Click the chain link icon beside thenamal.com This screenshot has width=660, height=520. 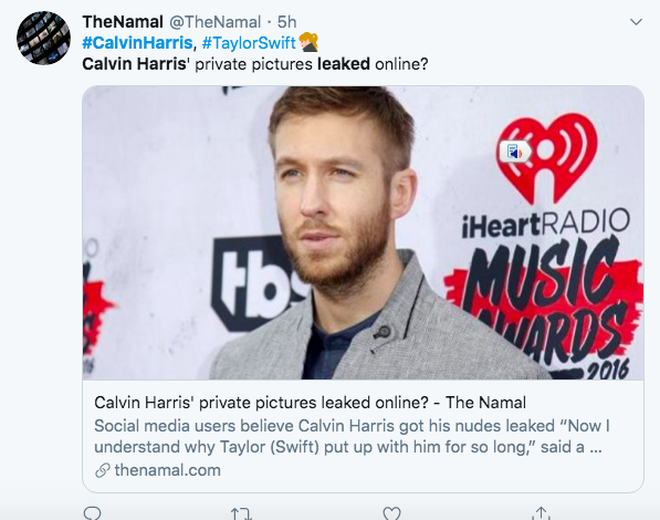click(x=102, y=470)
